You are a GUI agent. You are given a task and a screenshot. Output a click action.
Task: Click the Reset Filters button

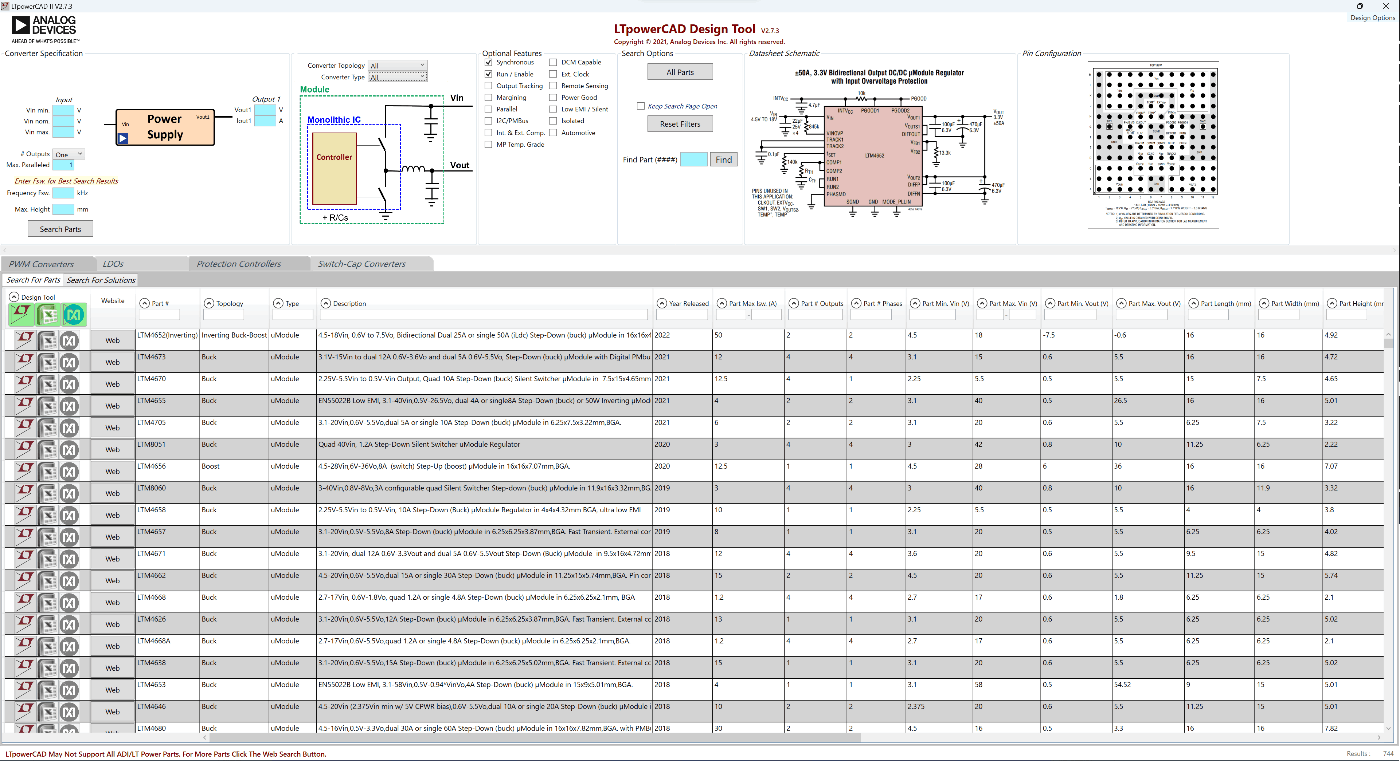click(680, 124)
